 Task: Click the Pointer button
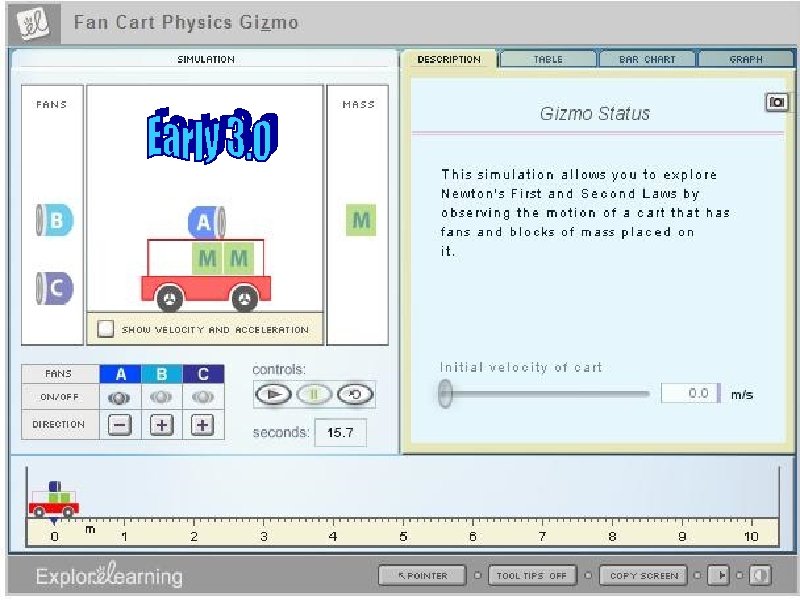[422, 576]
